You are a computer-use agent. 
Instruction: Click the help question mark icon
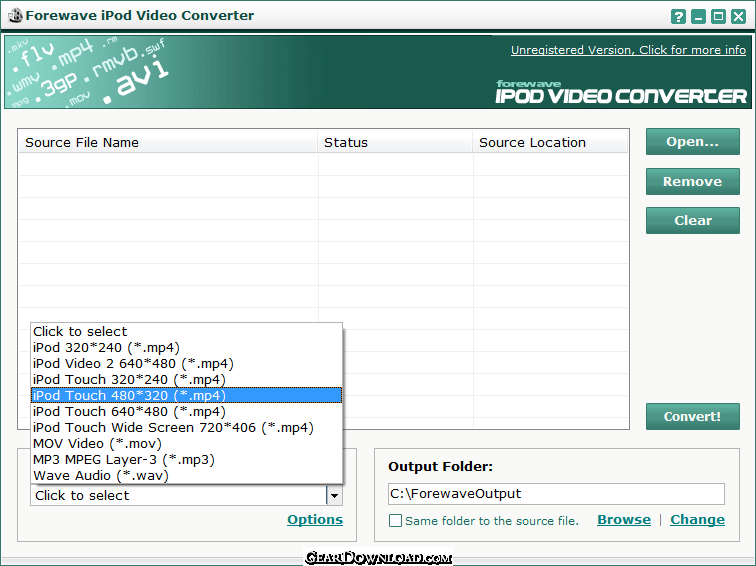point(678,17)
